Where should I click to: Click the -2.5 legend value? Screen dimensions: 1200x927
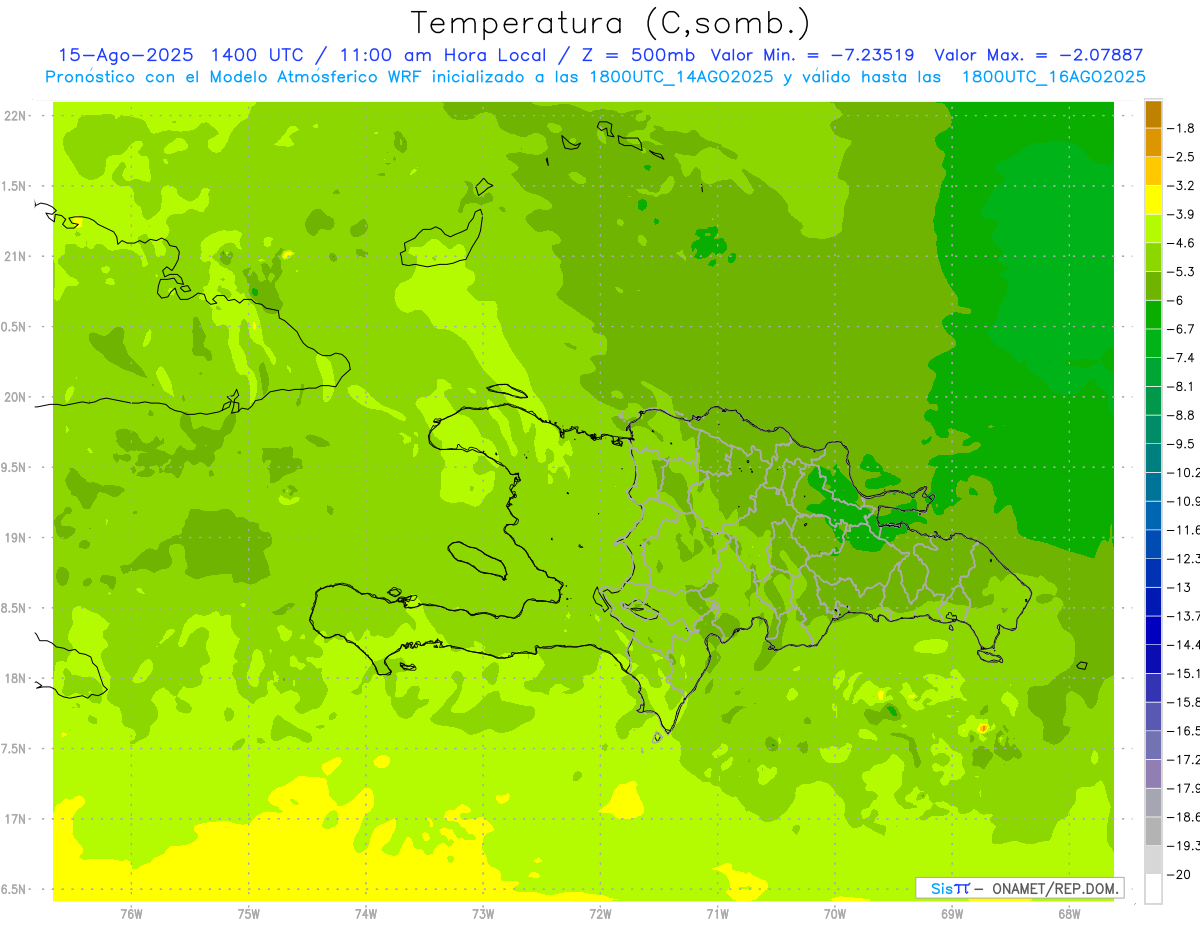point(1181,157)
